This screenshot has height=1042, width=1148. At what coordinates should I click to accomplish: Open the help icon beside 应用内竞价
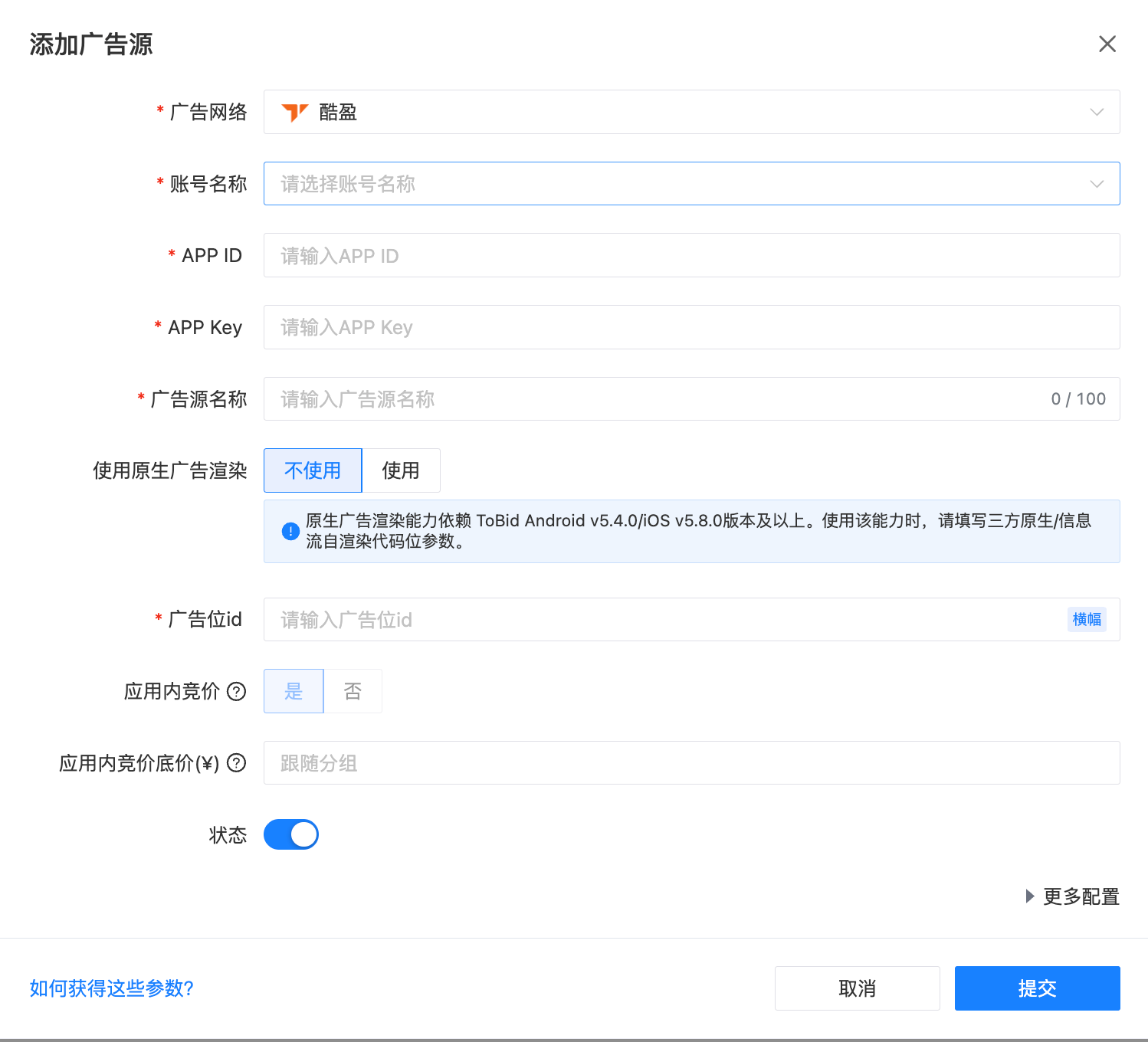(237, 691)
